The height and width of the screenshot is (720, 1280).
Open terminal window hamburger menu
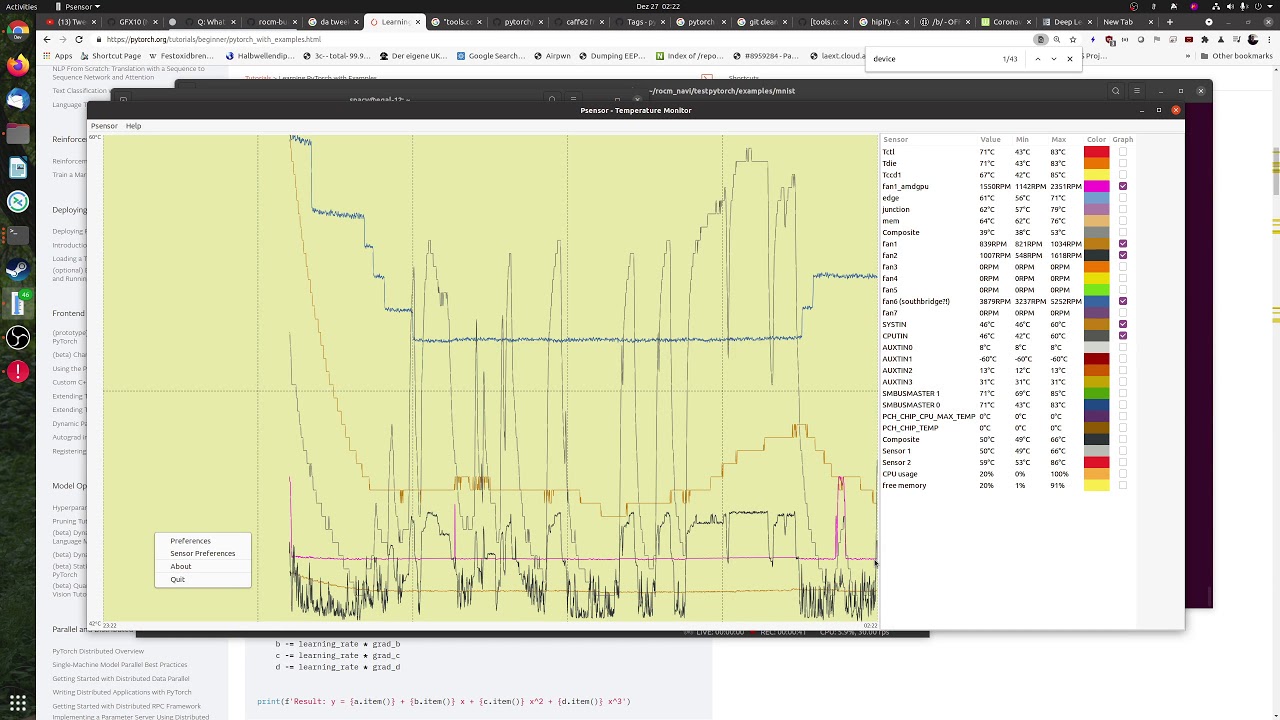1136,91
